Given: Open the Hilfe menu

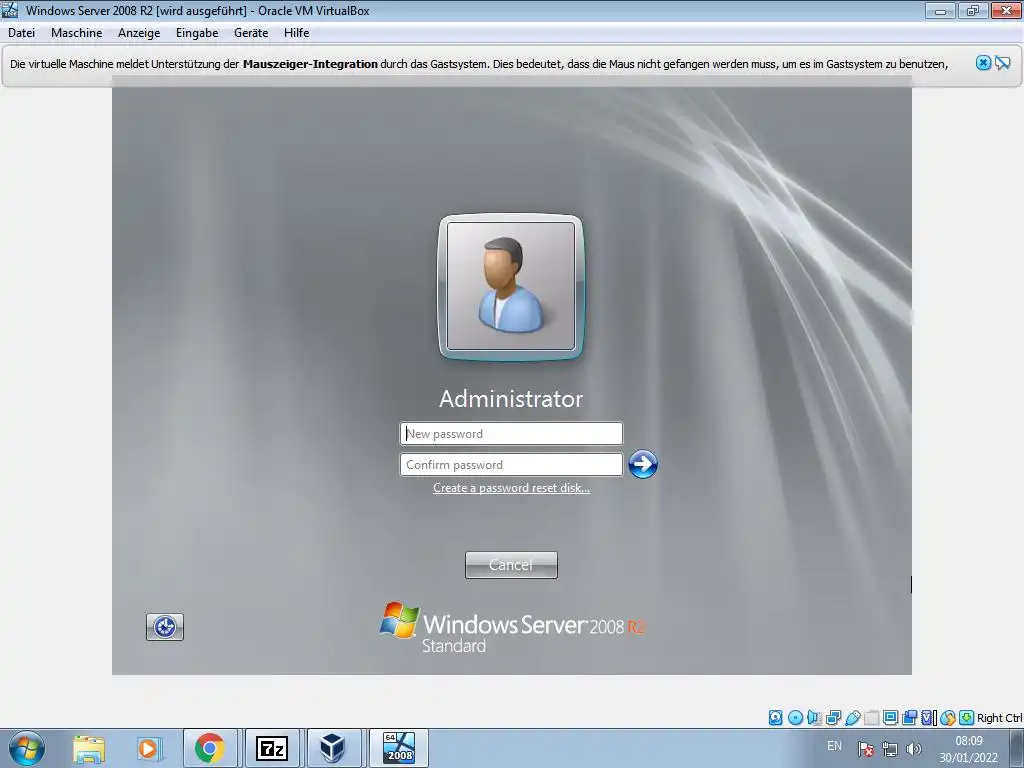Looking at the screenshot, I should pos(296,33).
